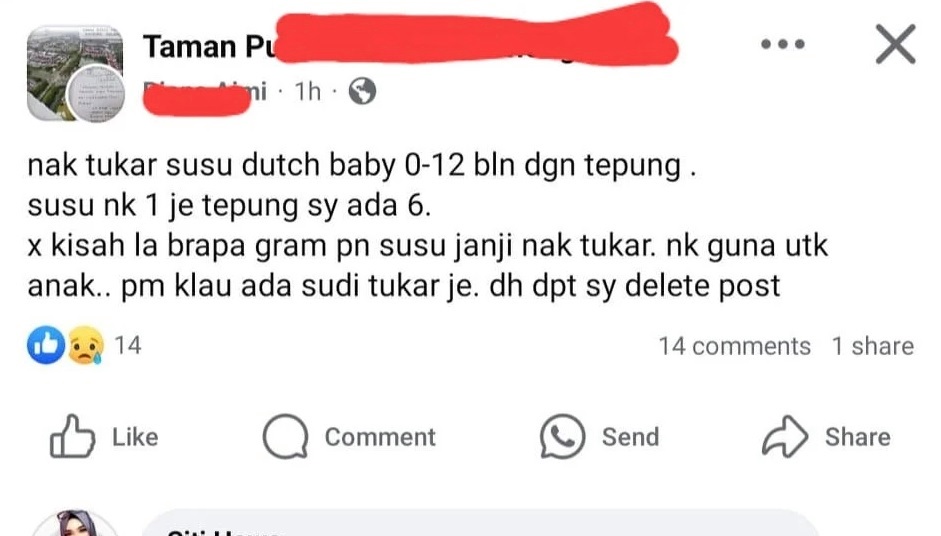The image size is (941, 536).
Task: Click the Share text label
Action: 858,437
